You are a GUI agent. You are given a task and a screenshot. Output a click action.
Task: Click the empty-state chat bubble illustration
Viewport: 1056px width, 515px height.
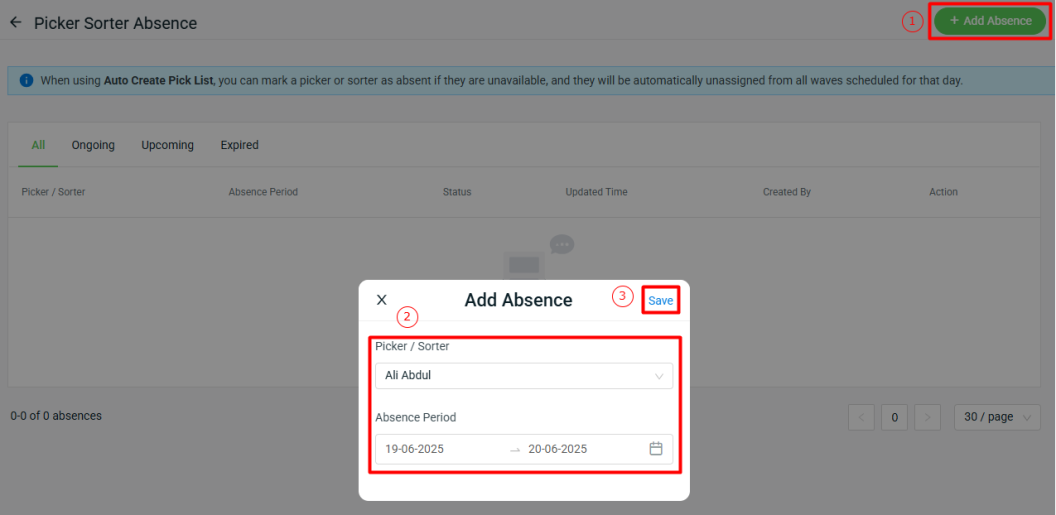561,244
